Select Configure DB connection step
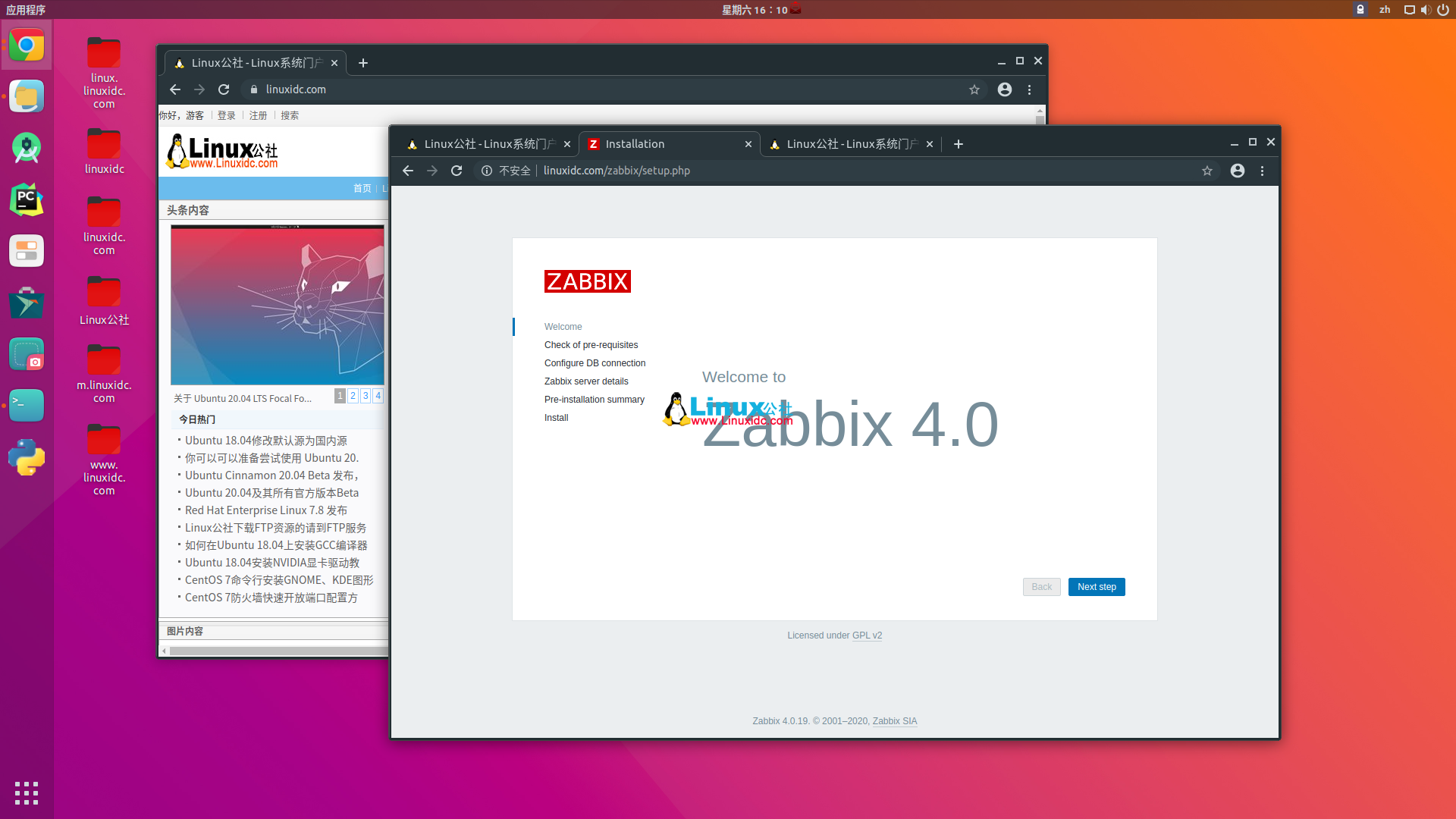This screenshot has width=1456, height=819. click(595, 363)
